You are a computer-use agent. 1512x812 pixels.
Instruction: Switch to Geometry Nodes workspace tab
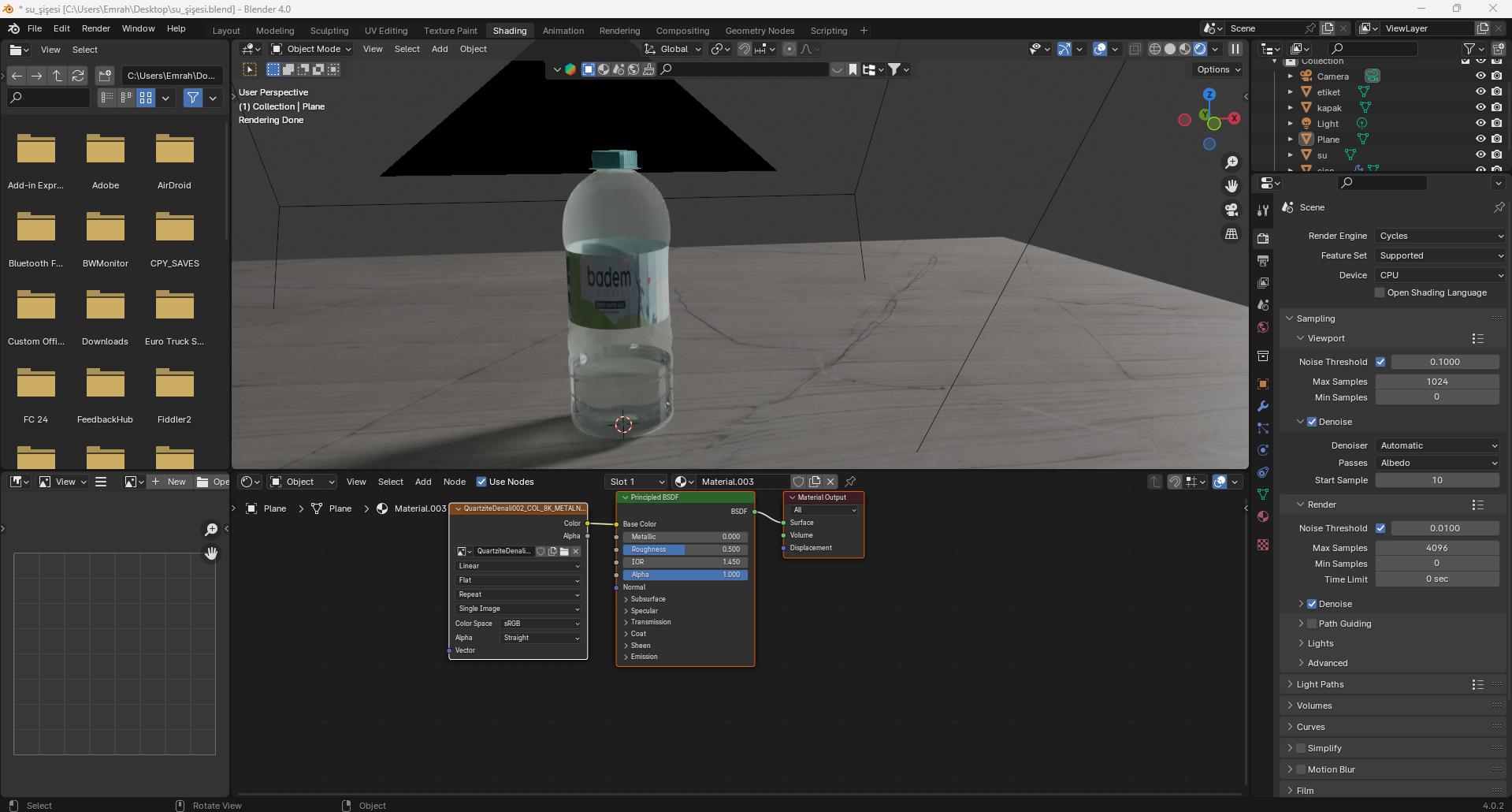[760, 31]
